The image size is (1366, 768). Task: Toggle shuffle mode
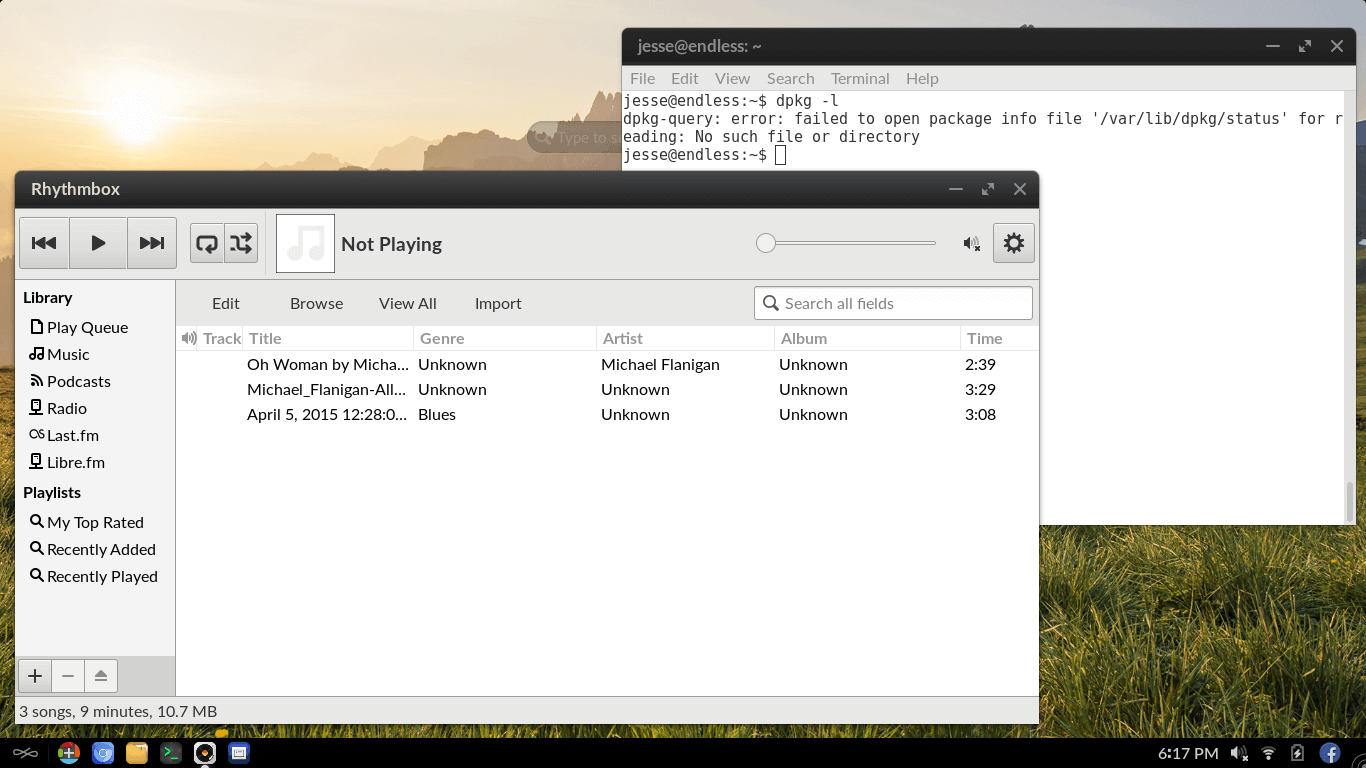241,243
